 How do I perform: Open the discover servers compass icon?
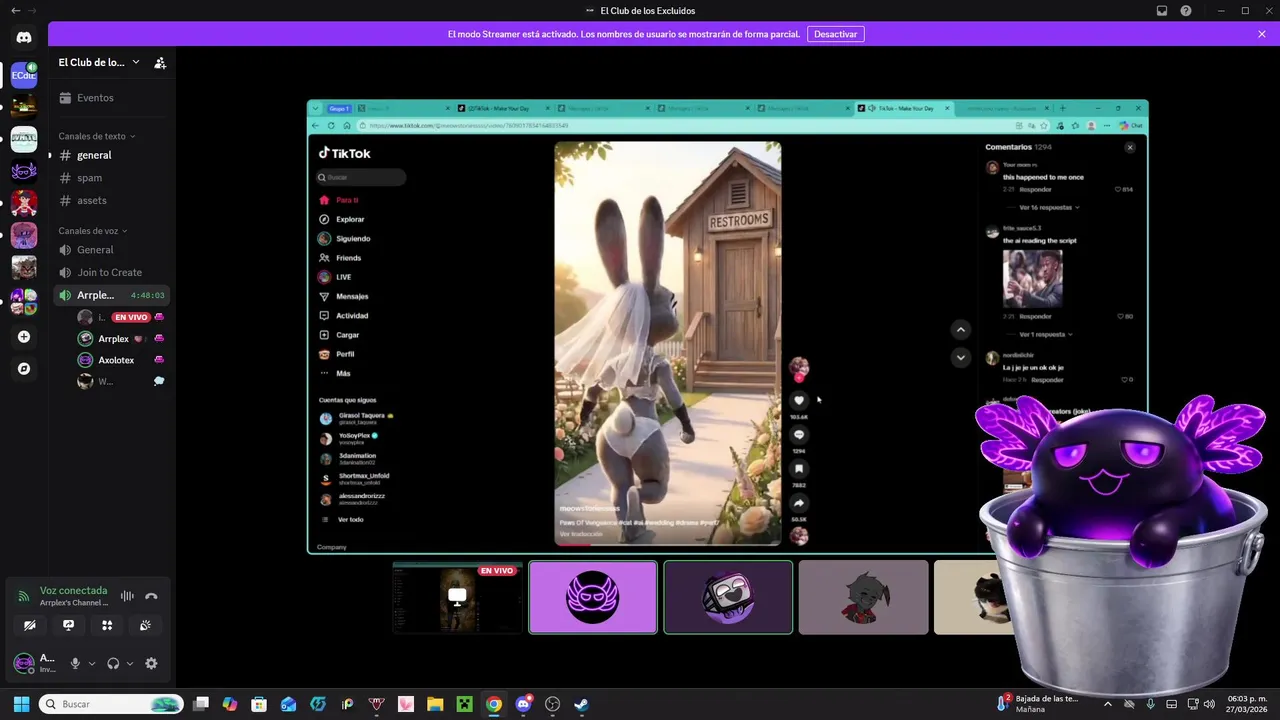click(24, 369)
